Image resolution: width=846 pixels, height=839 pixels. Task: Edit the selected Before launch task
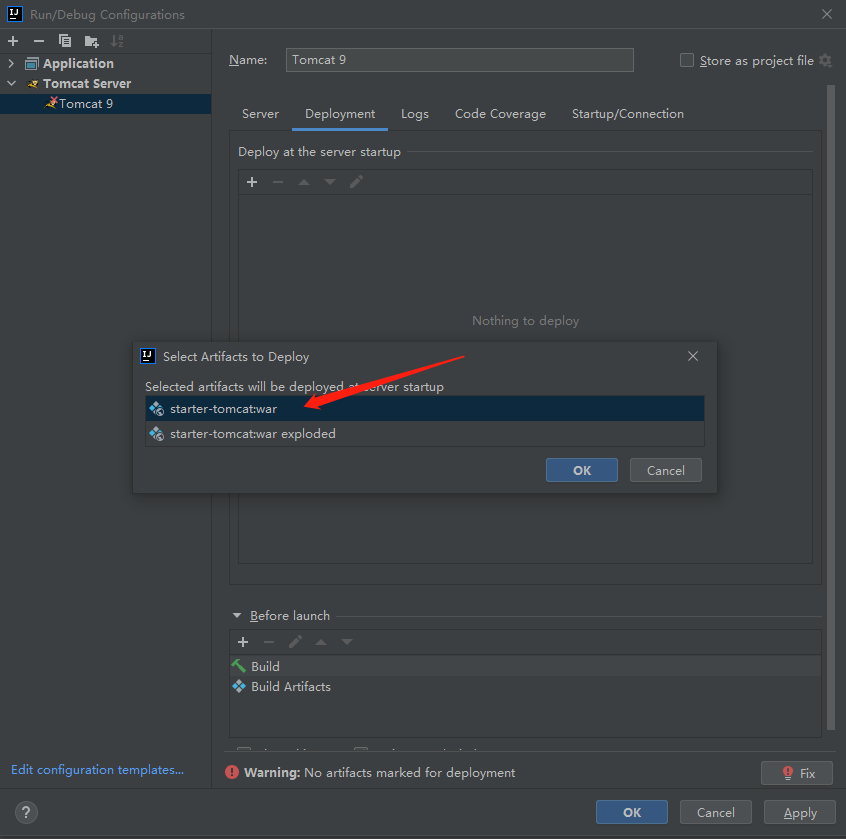(x=295, y=642)
